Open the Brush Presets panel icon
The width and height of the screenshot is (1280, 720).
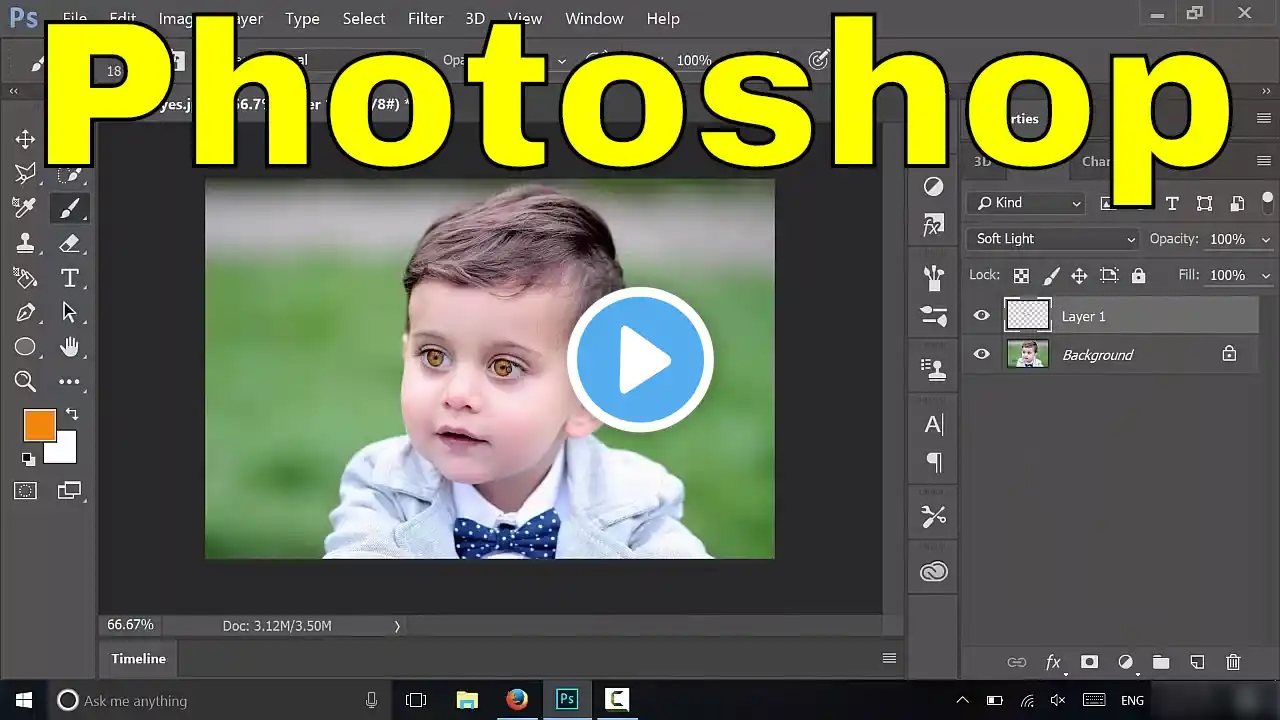pos(933,277)
